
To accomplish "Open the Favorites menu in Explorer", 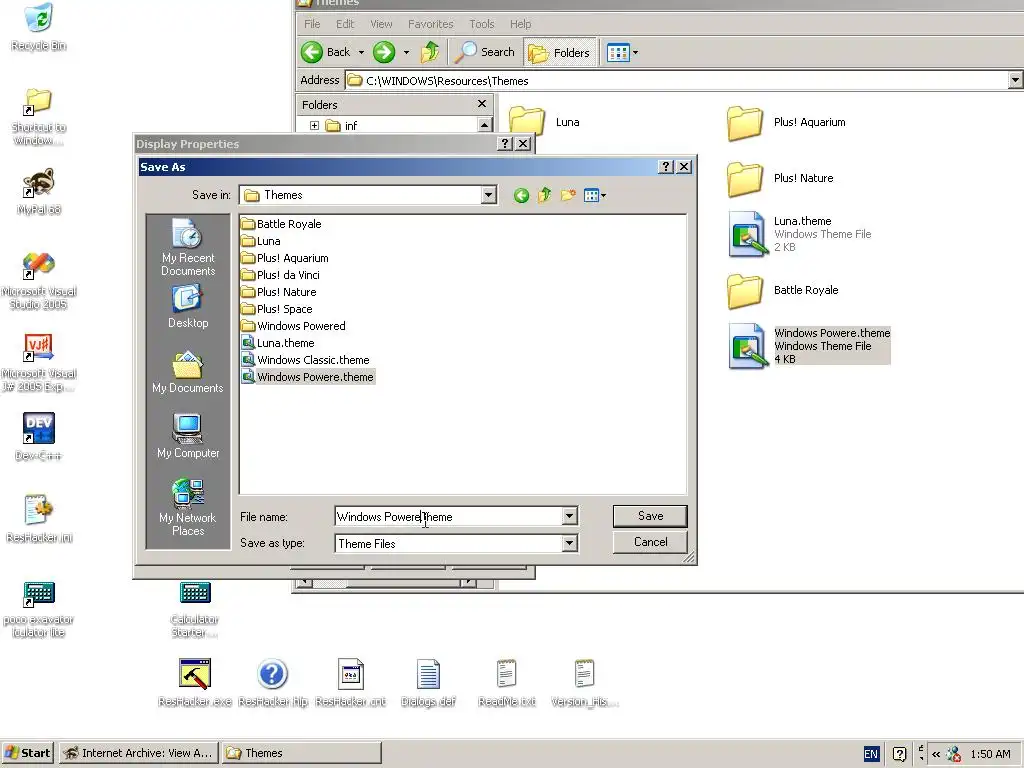I will click(x=430, y=24).
